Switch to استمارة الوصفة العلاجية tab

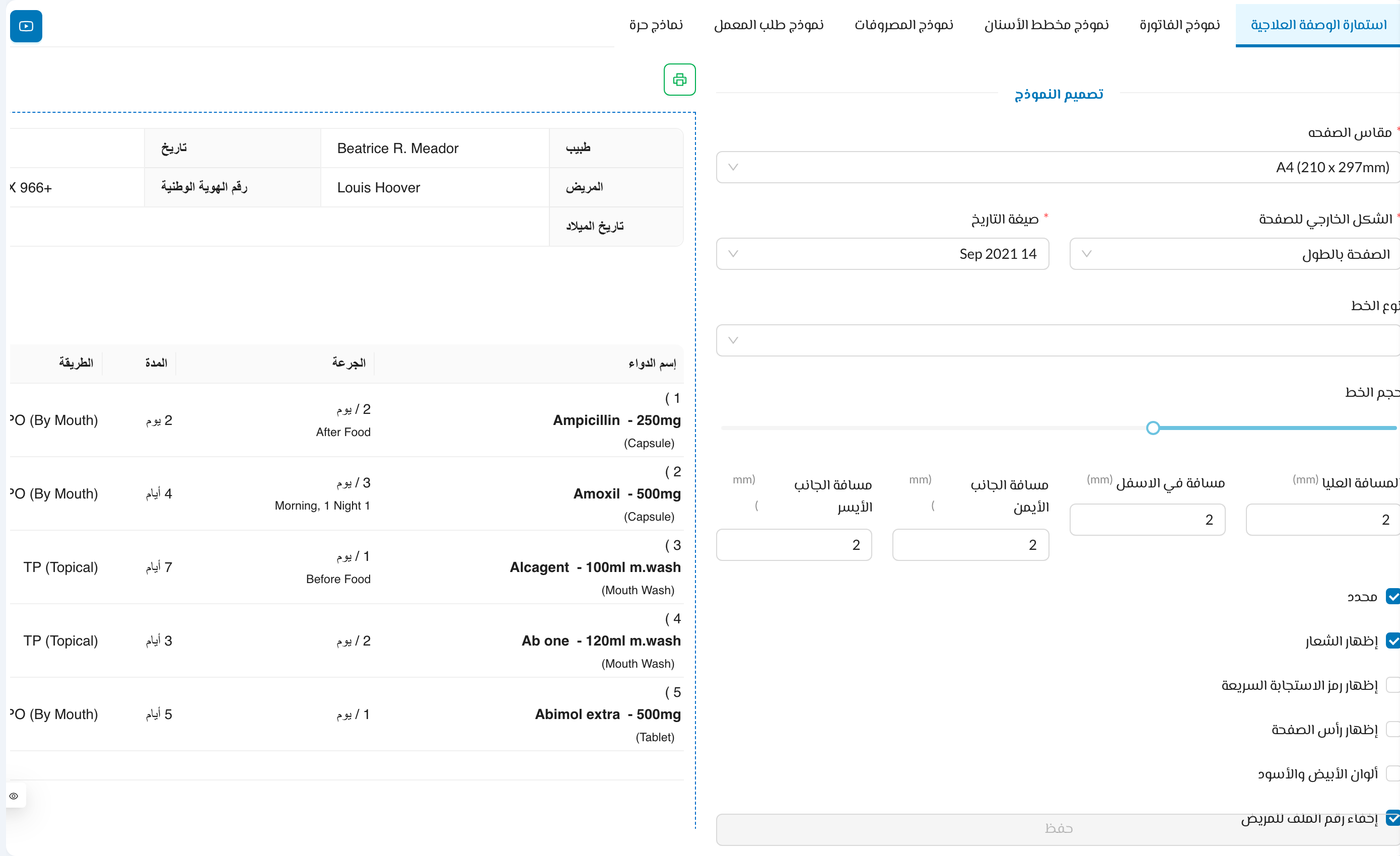pos(1318,25)
